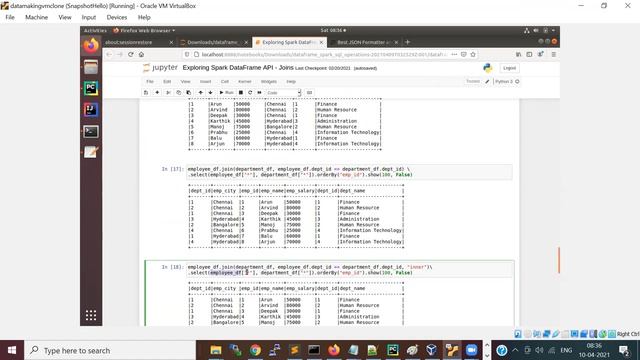Open the Jupyter View menu

[185, 82]
